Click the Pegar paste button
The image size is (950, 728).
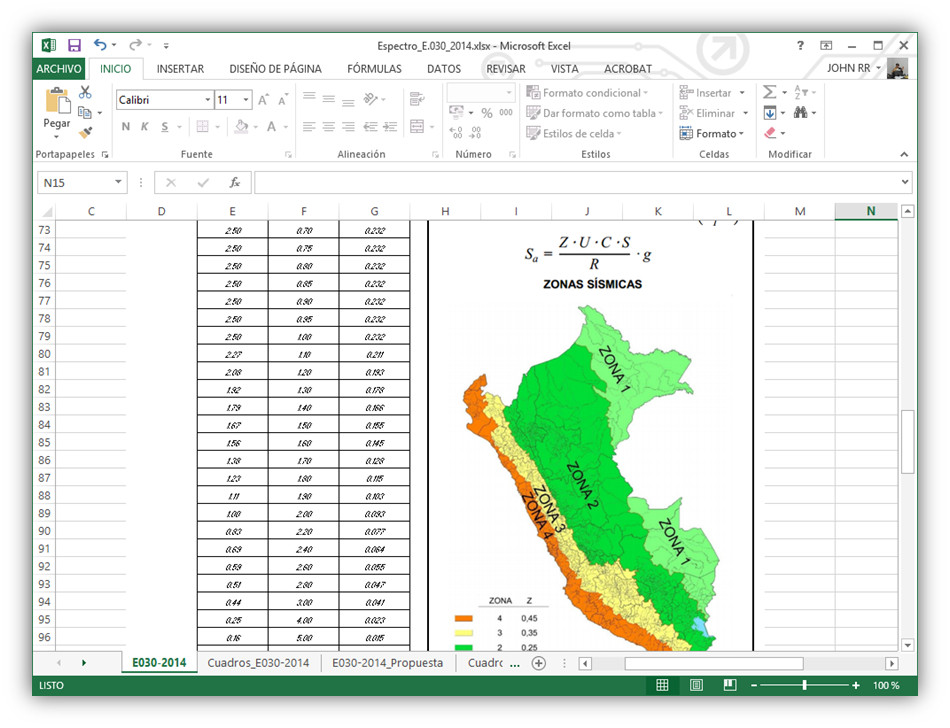(x=57, y=110)
